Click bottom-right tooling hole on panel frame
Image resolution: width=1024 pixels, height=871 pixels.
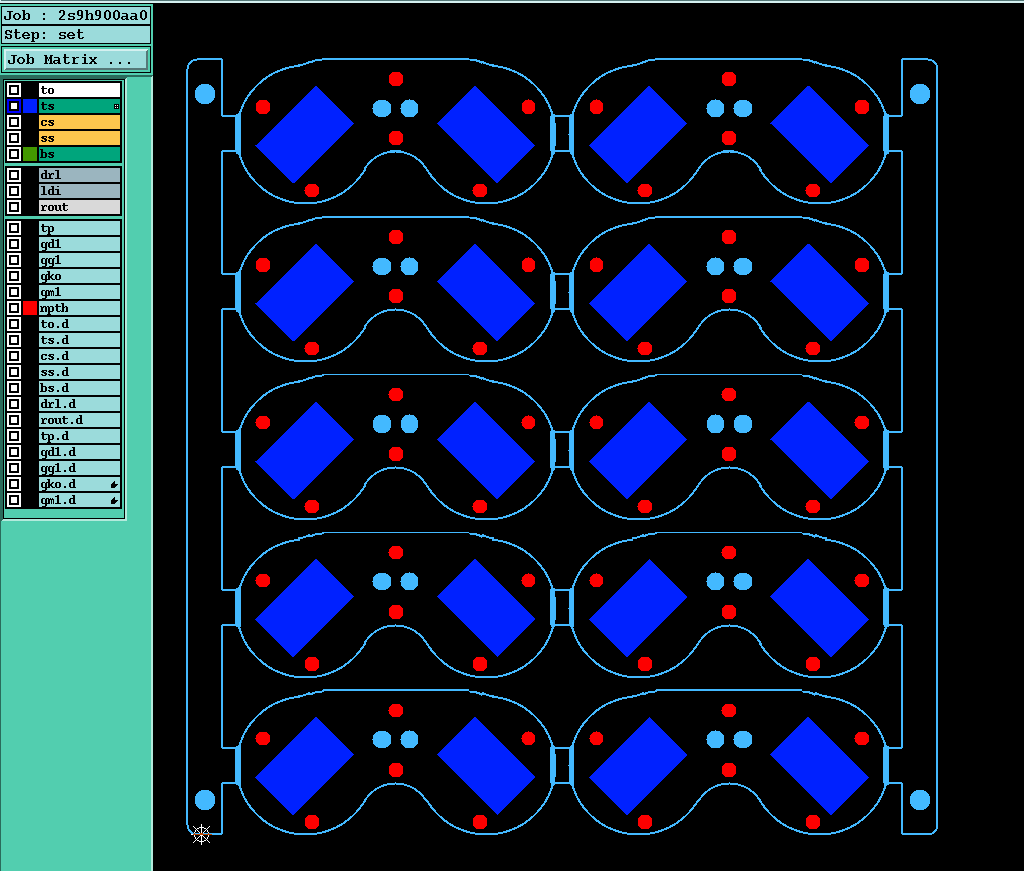tap(920, 800)
